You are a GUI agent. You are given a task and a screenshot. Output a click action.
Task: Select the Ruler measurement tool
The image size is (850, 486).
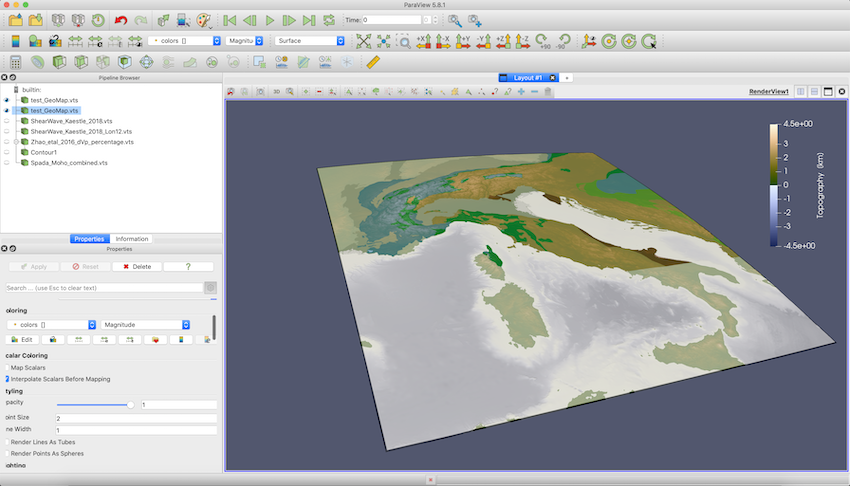(x=374, y=62)
